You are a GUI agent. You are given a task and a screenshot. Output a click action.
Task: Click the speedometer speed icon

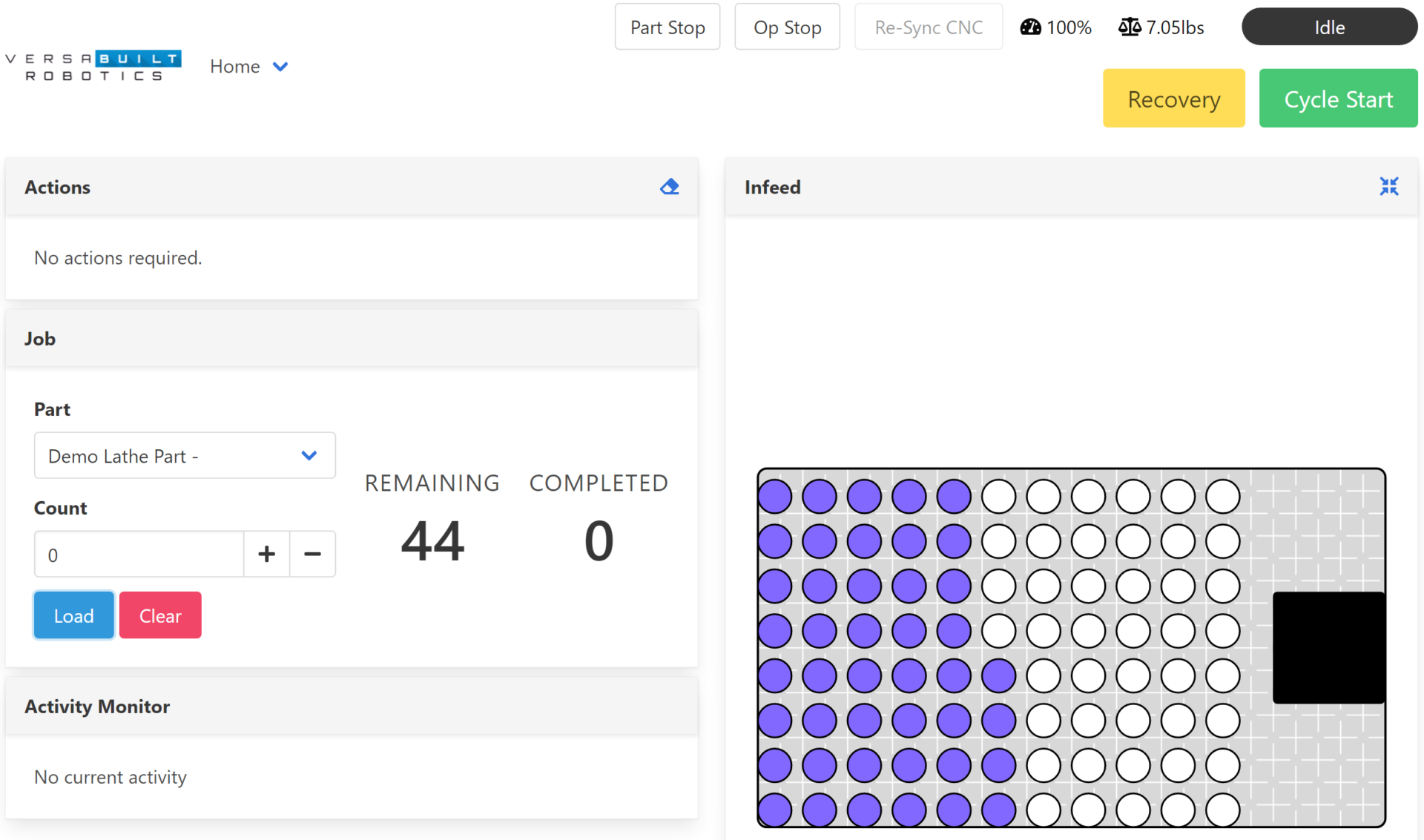coord(1030,27)
